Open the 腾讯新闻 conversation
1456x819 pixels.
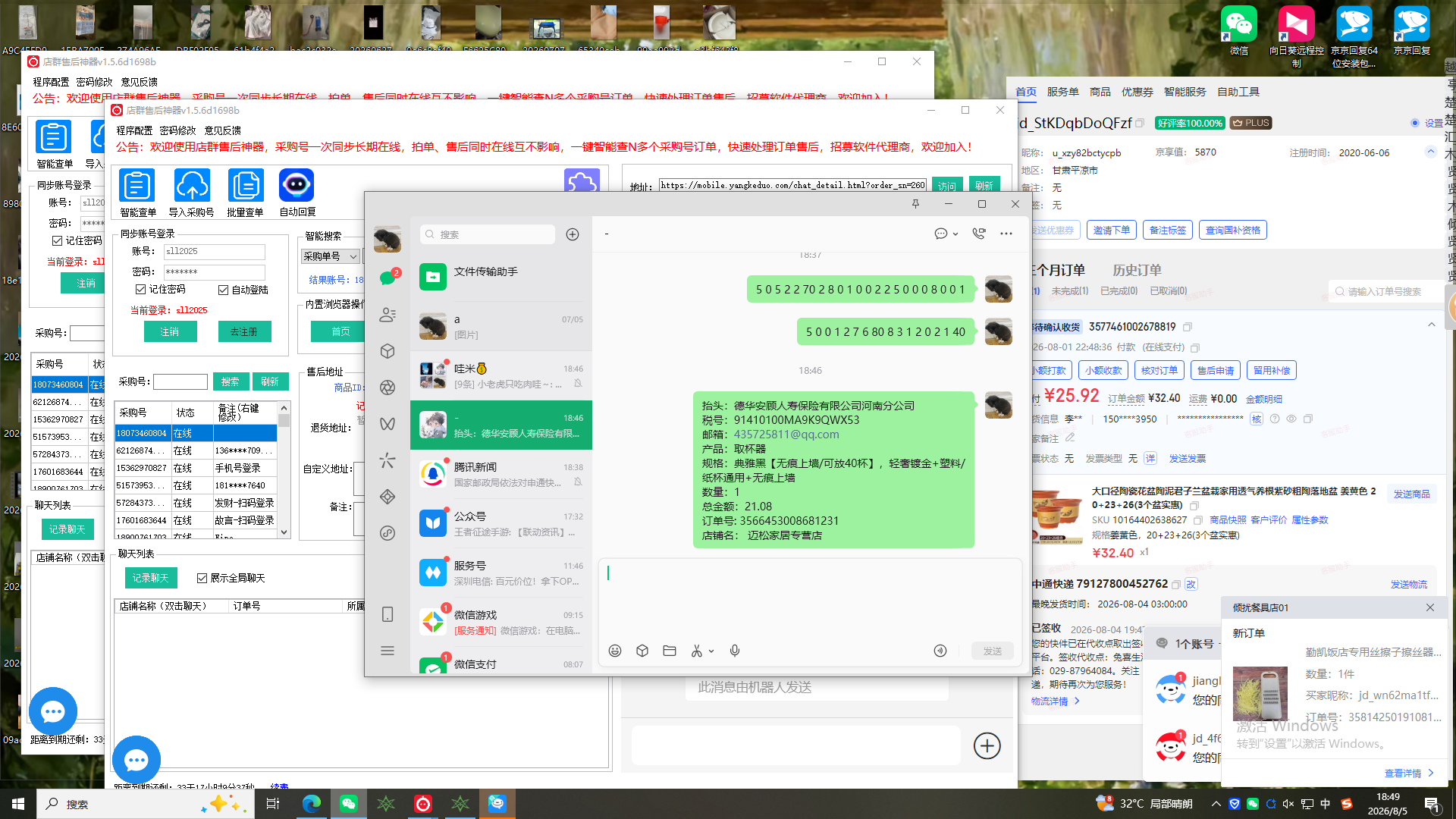[x=501, y=474]
